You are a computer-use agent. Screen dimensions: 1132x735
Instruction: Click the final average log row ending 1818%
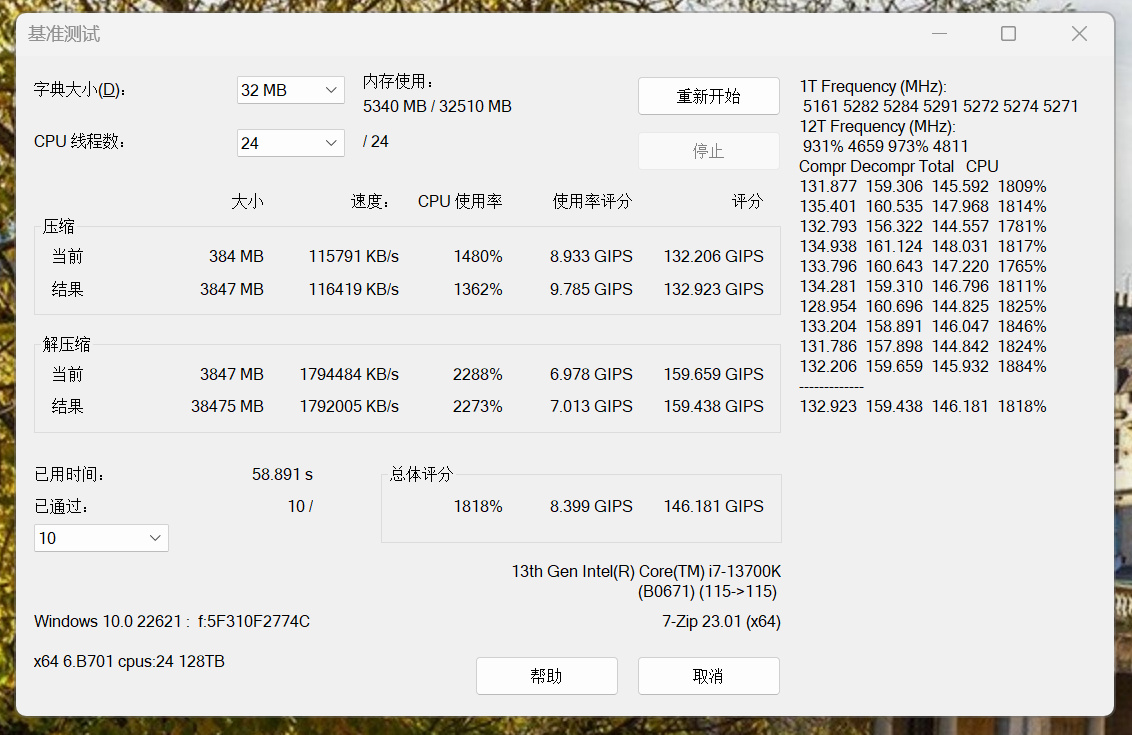923,406
